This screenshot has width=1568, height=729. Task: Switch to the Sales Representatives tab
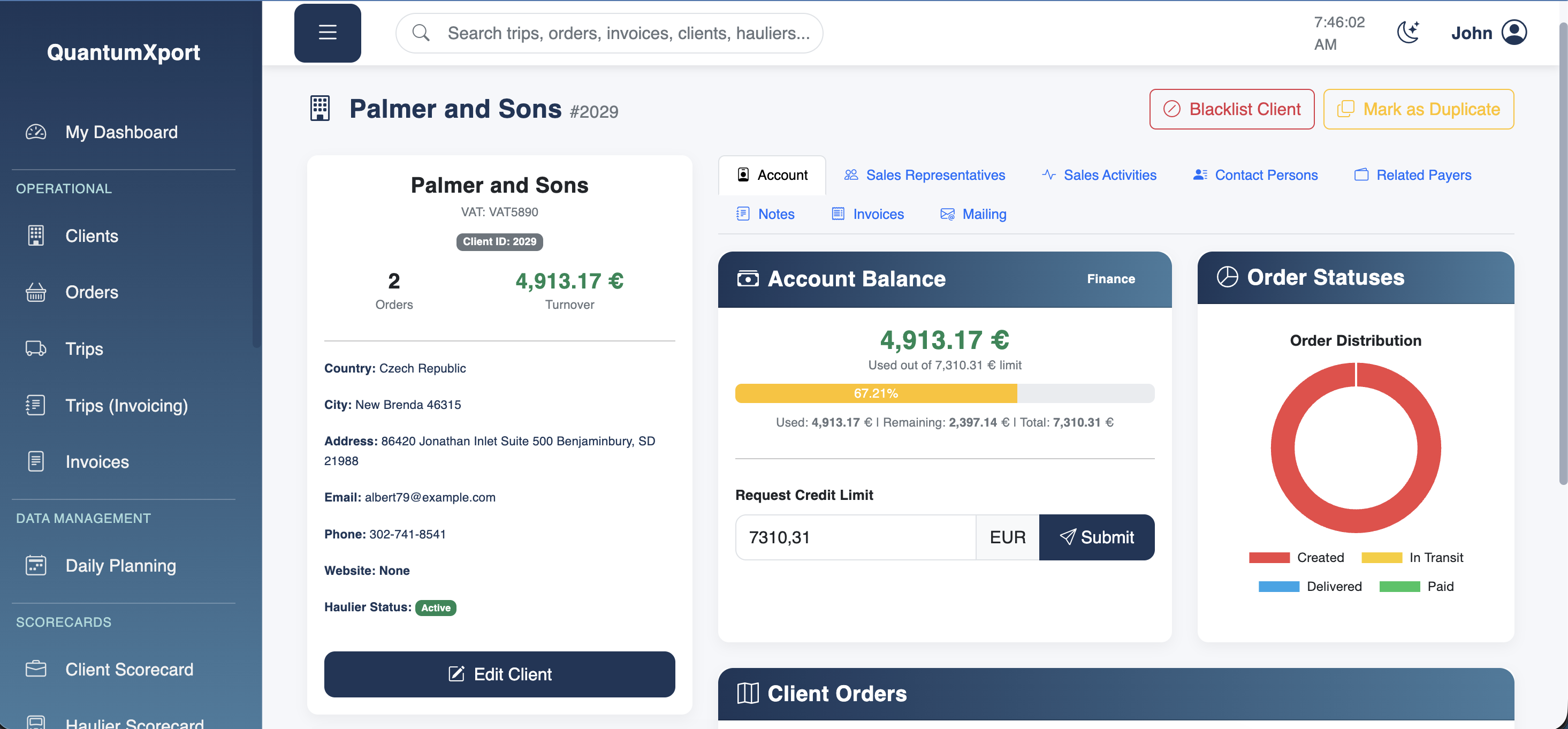click(924, 176)
